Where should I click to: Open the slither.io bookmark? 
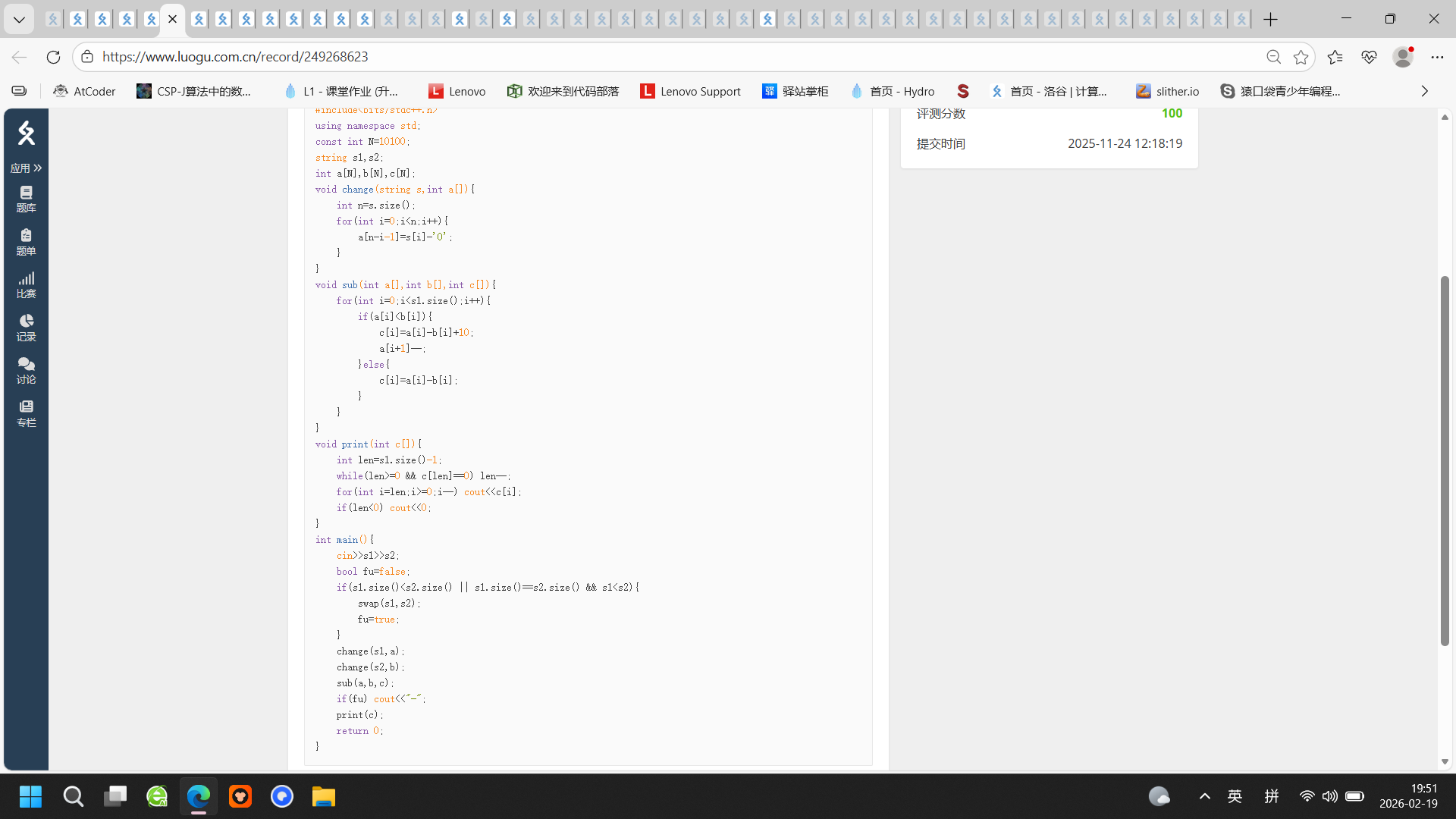[1167, 91]
